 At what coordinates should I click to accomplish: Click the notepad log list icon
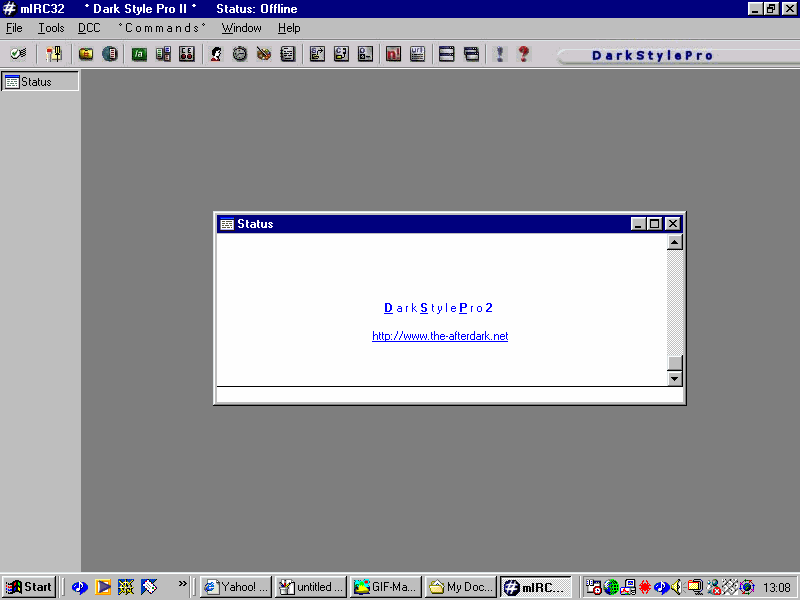pyautogui.click(x=288, y=54)
